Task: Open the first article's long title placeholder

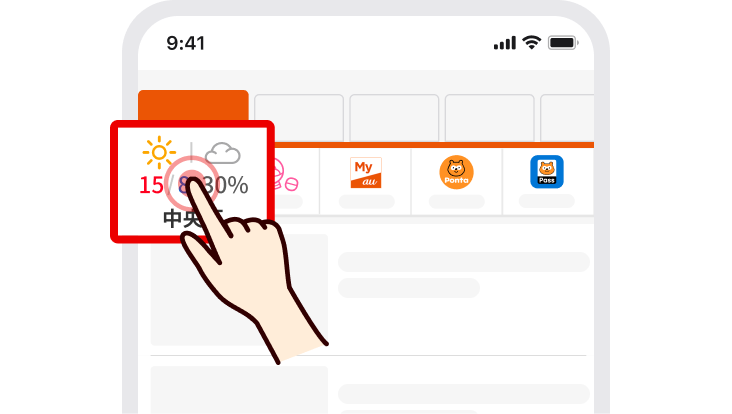Action: pos(464,262)
